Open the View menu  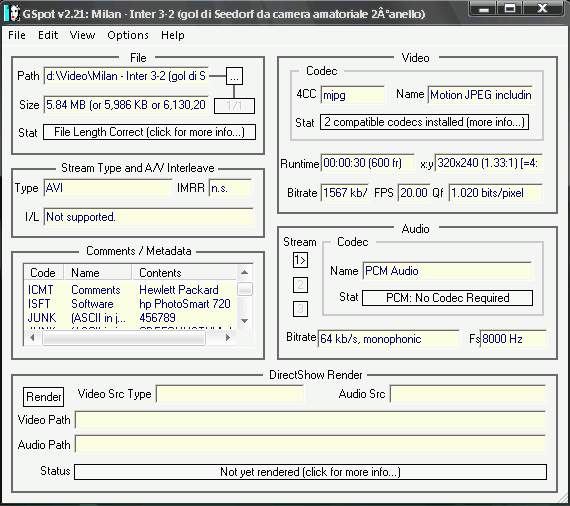[x=83, y=35]
